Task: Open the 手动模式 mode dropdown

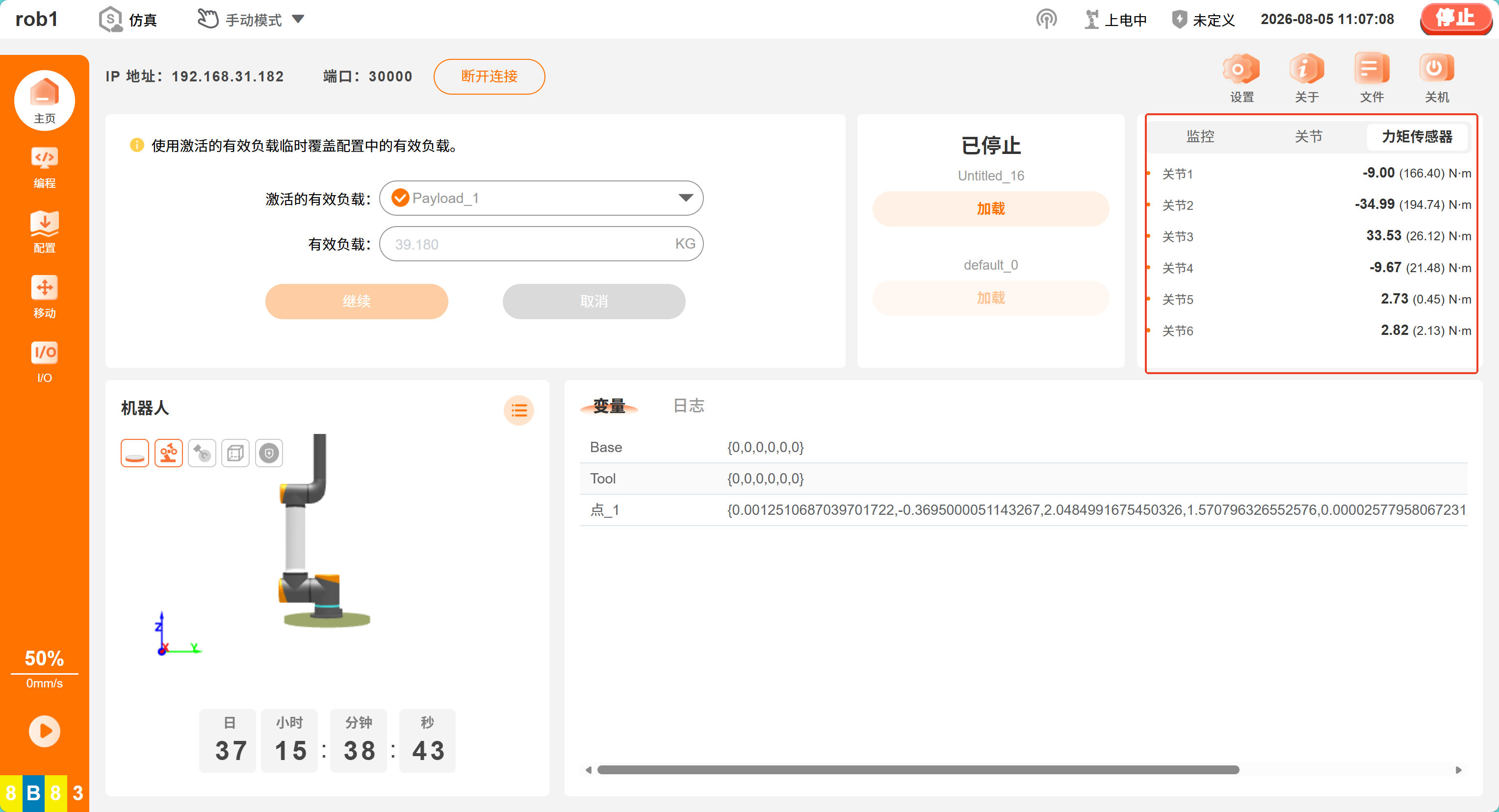Action: click(250, 20)
